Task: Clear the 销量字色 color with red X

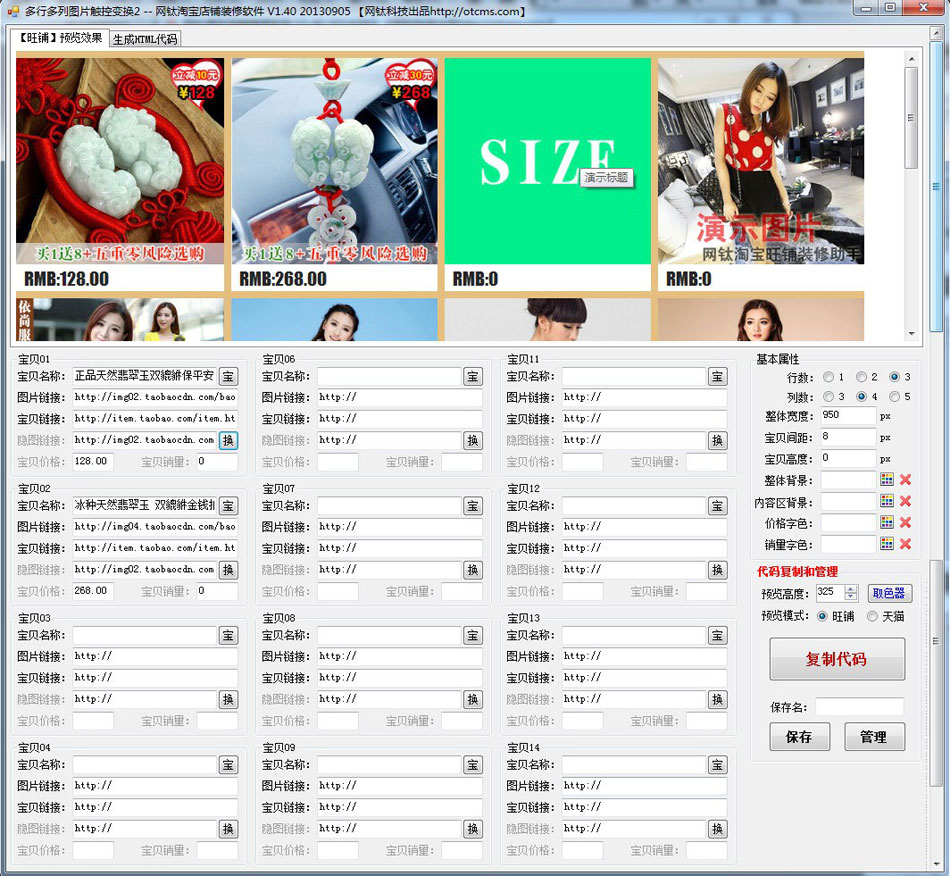Action: coord(905,544)
